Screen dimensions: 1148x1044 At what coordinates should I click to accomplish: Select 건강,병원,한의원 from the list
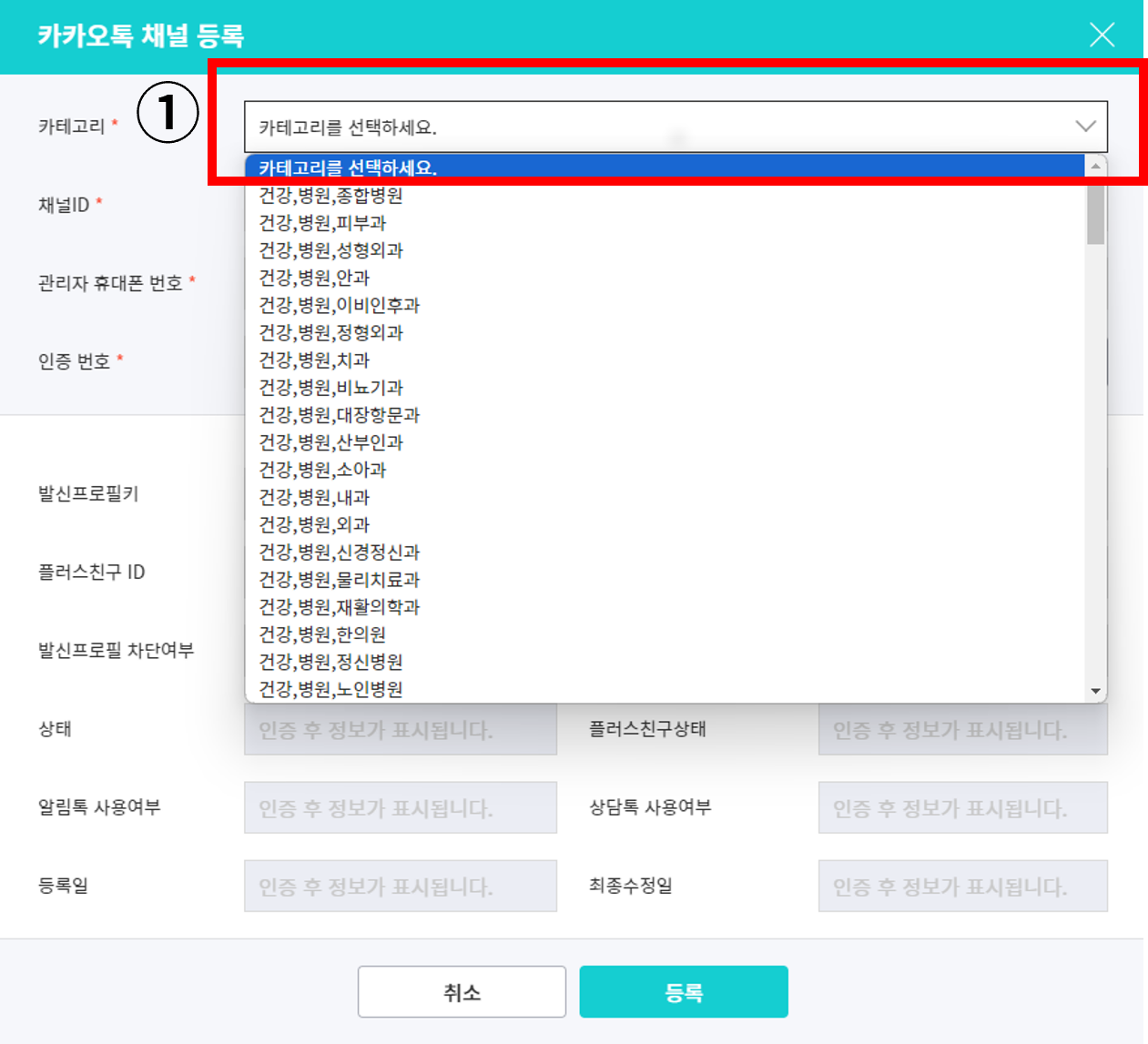[665, 634]
